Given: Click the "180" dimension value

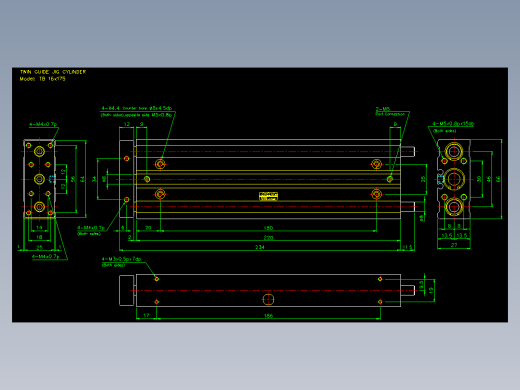Looking at the screenshot, I should tap(268, 228).
